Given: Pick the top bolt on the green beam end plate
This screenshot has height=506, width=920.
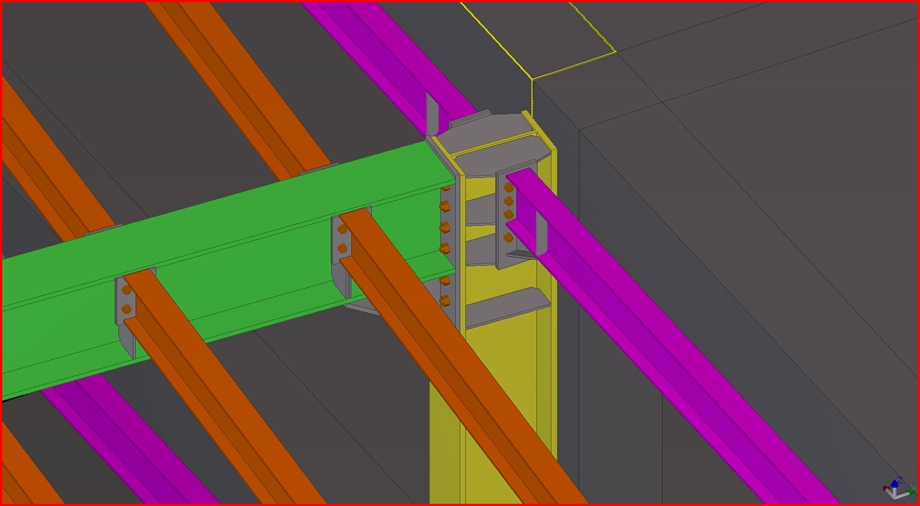Looking at the screenshot, I should coord(445,187).
